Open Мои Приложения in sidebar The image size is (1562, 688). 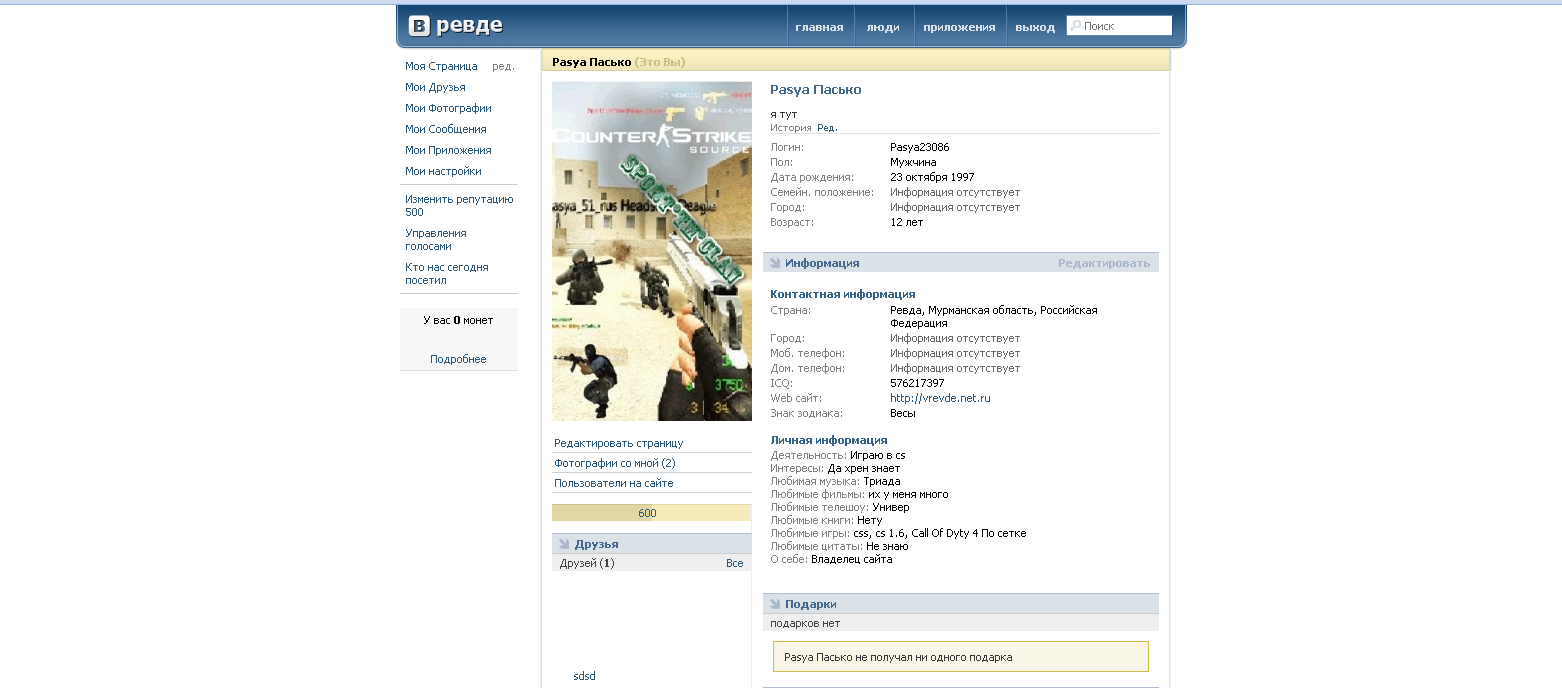[x=448, y=150]
